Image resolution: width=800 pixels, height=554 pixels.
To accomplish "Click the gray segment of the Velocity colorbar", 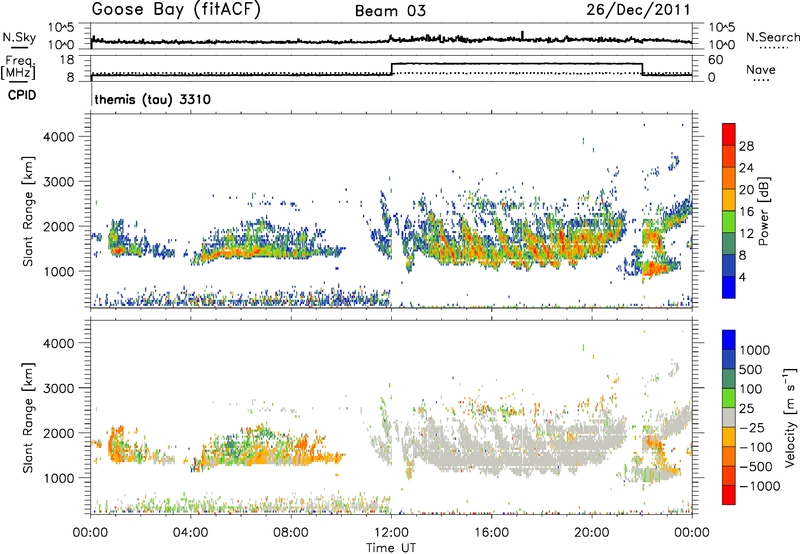I will 729,417.
